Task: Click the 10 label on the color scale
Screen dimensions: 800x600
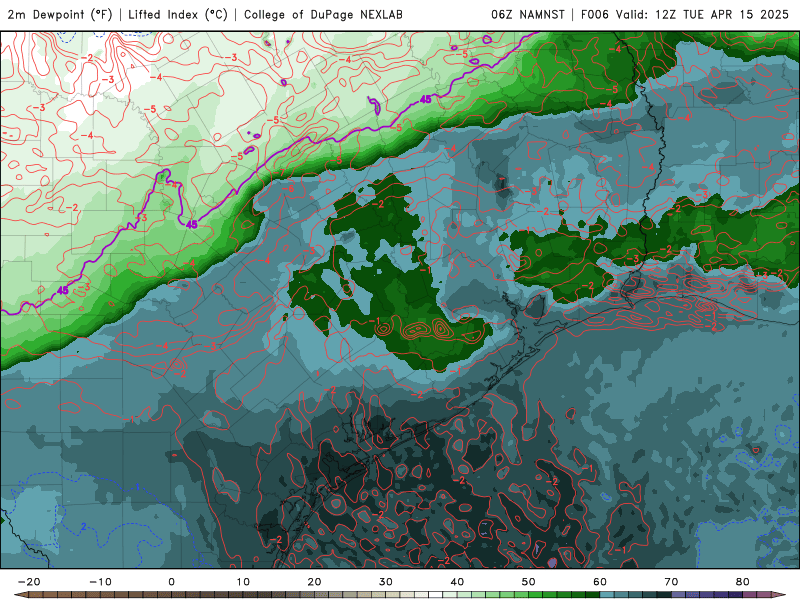Action: click(x=243, y=582)
